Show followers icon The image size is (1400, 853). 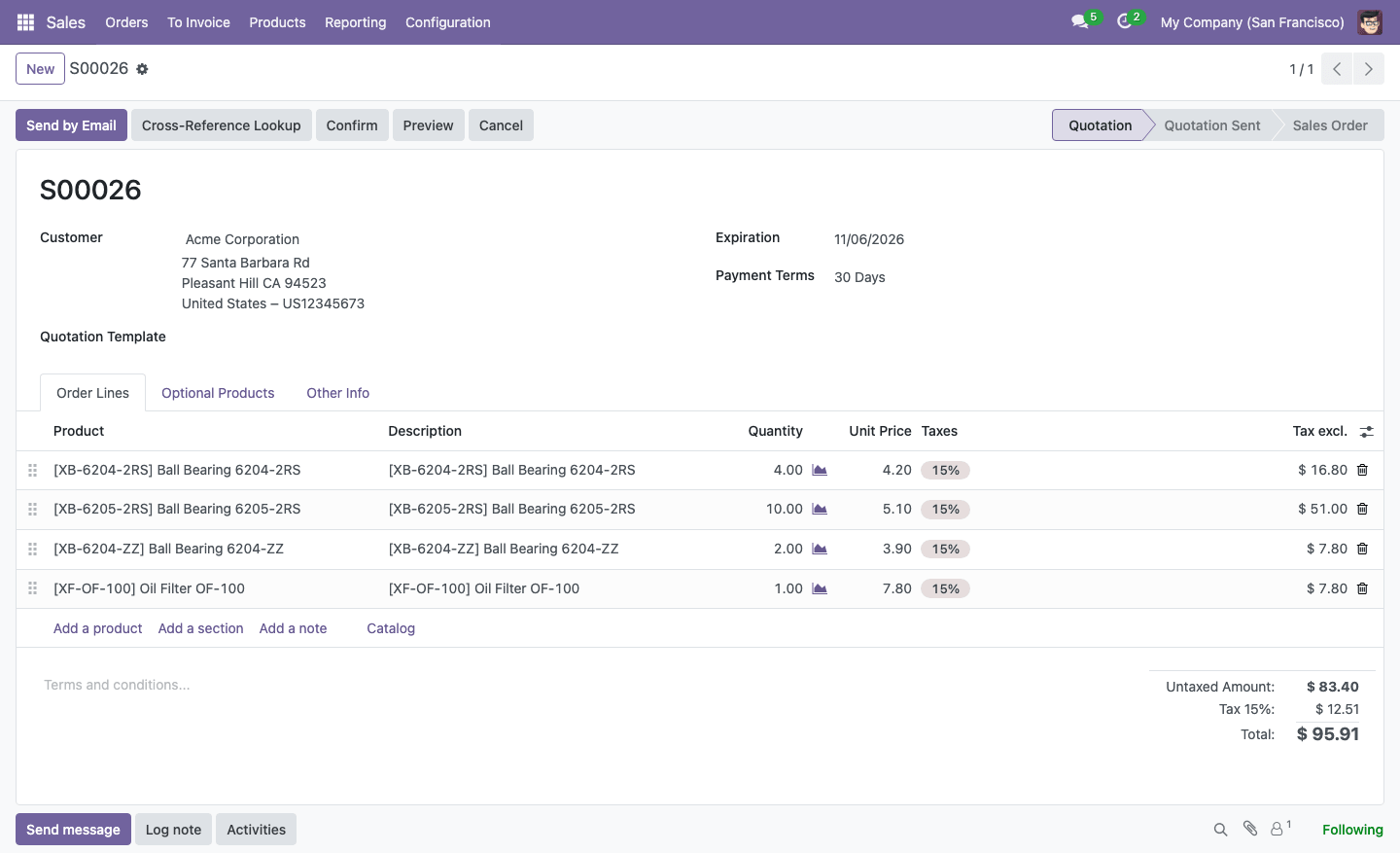point(1281,829)
